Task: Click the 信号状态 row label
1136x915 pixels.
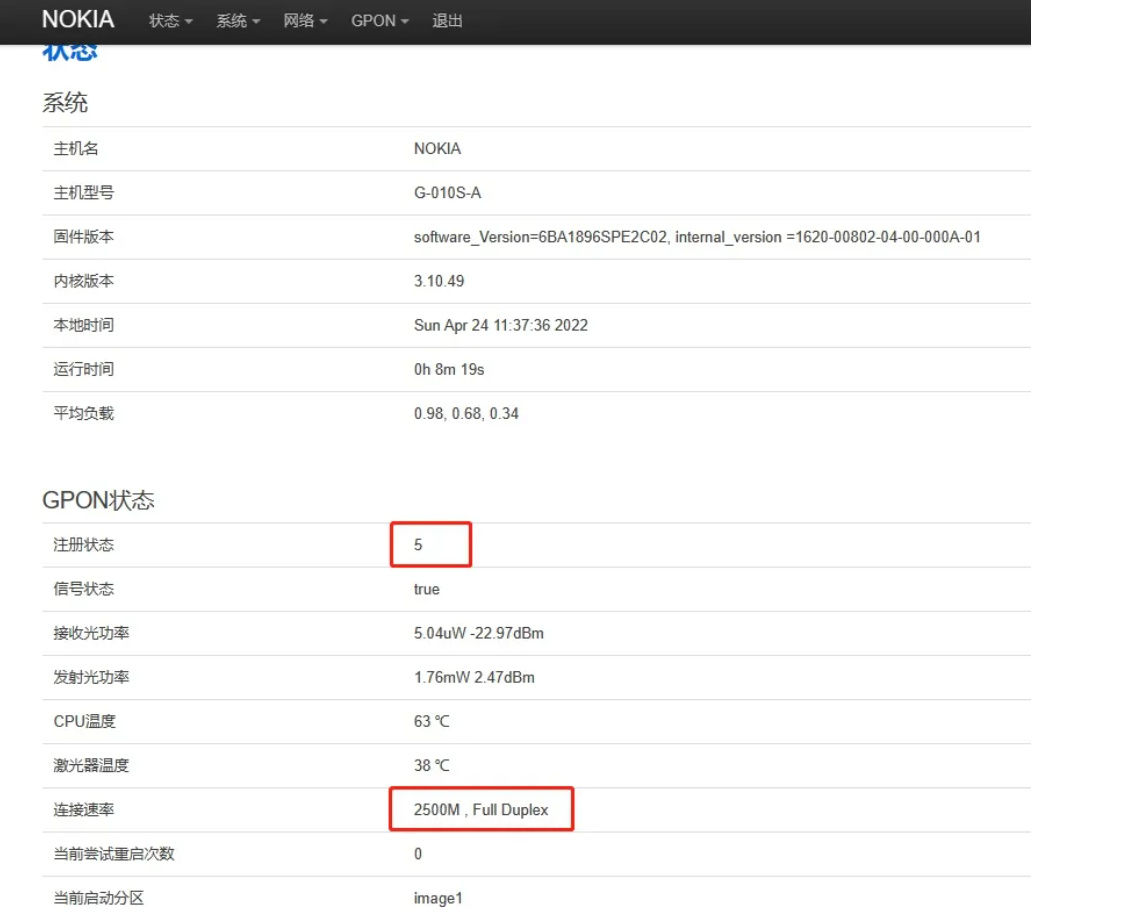Action: coord(83,589)
